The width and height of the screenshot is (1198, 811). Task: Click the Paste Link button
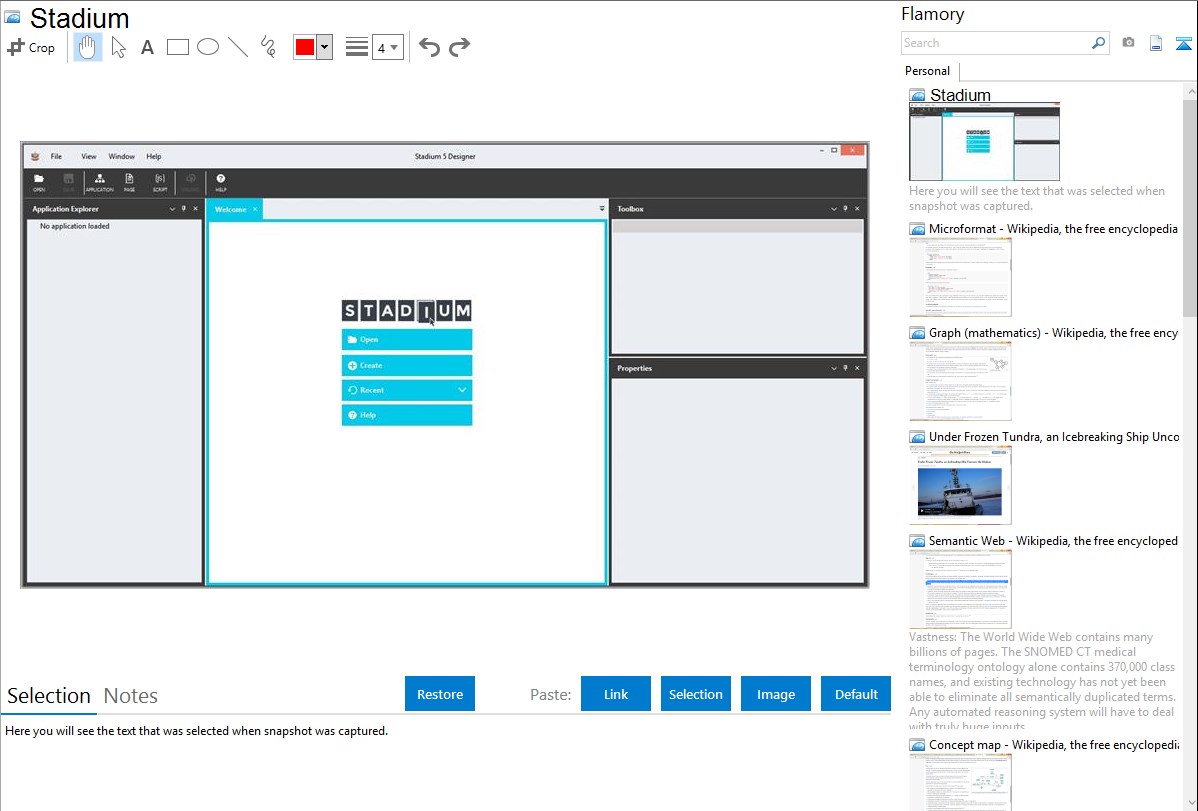point(616,694)
